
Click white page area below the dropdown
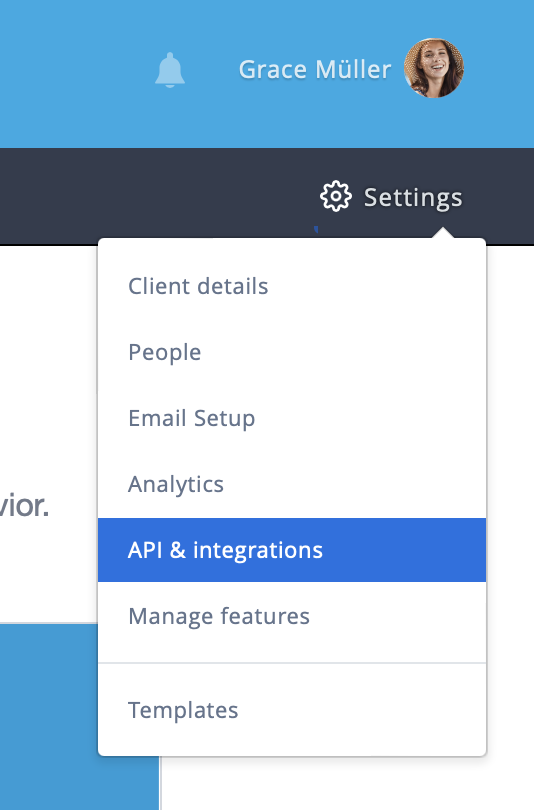point(347,785)
